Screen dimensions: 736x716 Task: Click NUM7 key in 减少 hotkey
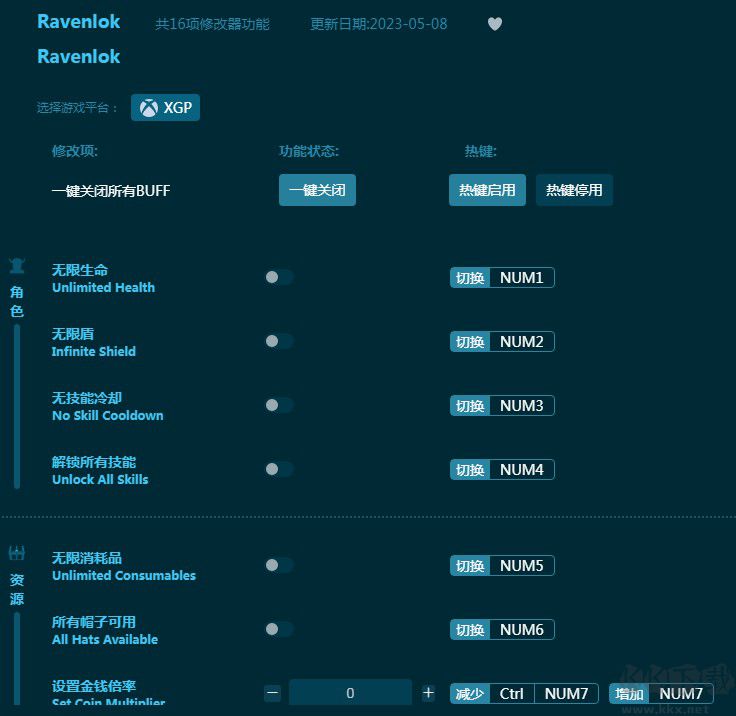[566, 693]
